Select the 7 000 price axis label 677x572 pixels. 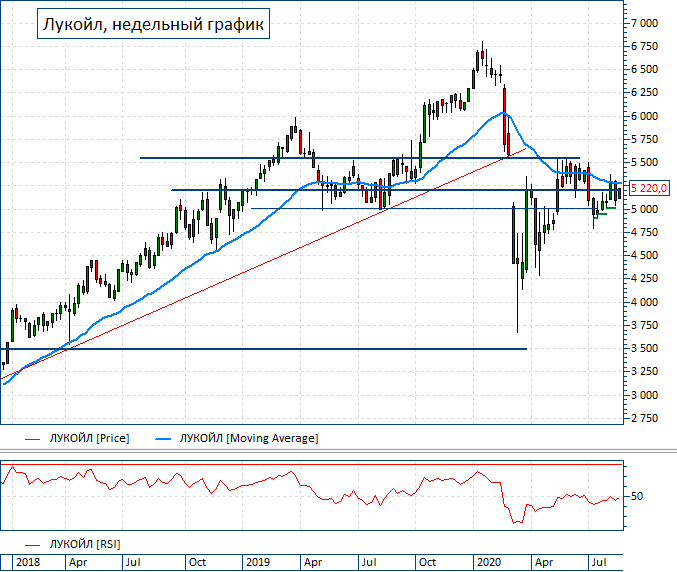click(x=645, y=23)
